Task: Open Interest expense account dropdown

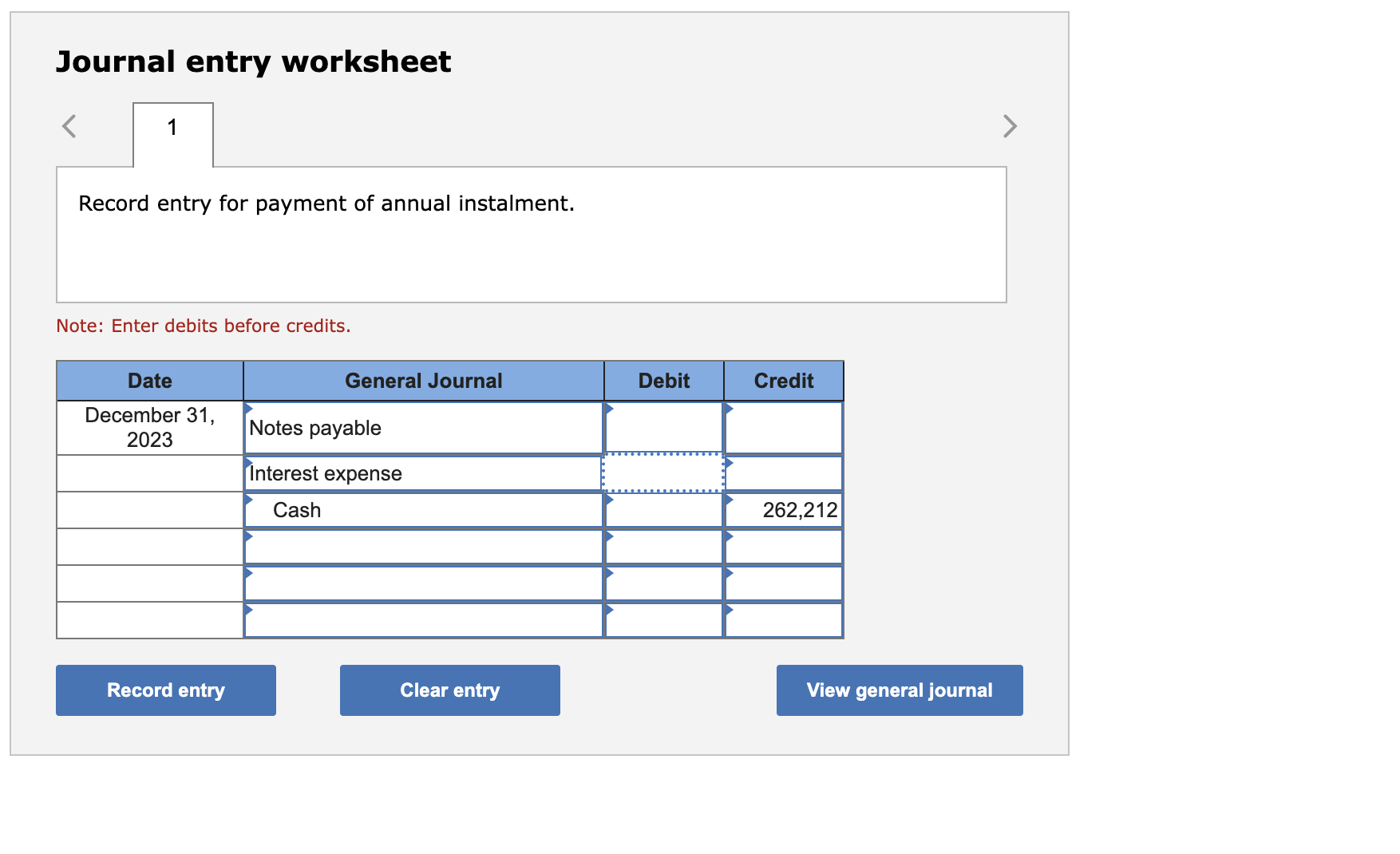Action: coord(424,473)
